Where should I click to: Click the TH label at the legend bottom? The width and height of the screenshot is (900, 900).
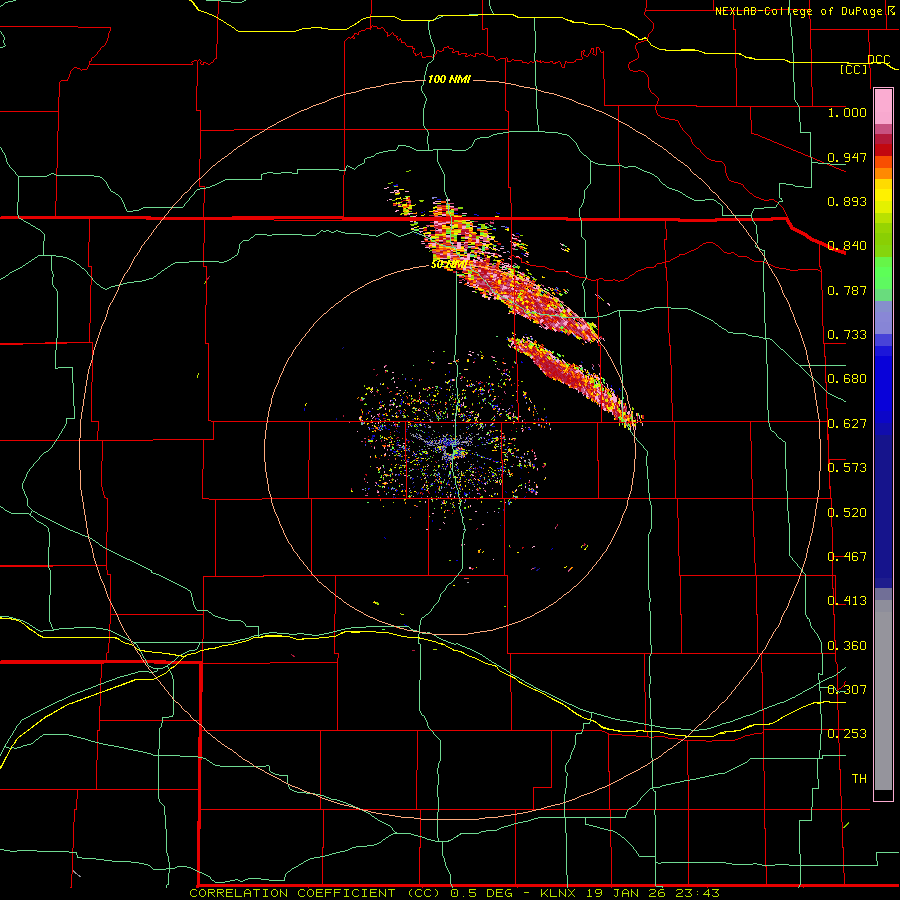coord(859,779)
